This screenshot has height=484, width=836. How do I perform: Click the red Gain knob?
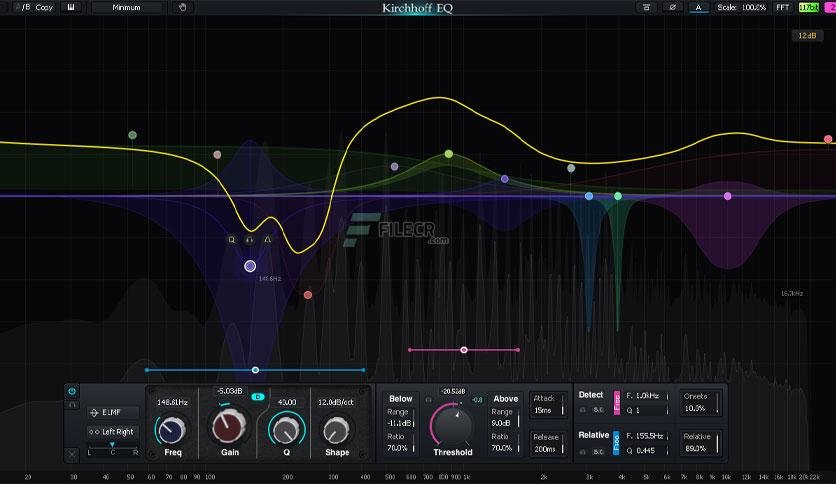tap(228, 427)
